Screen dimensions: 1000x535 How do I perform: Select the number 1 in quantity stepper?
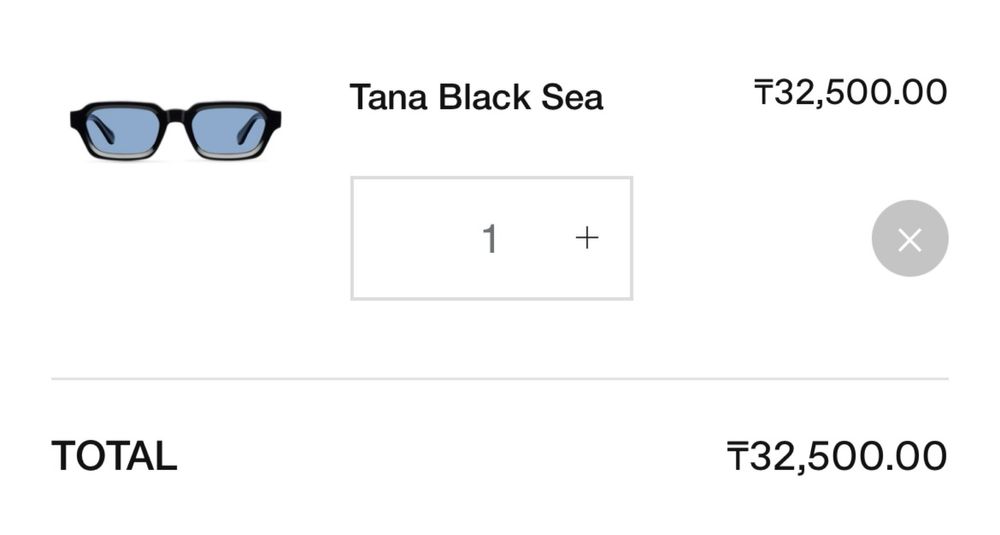(x=489, y=239)
